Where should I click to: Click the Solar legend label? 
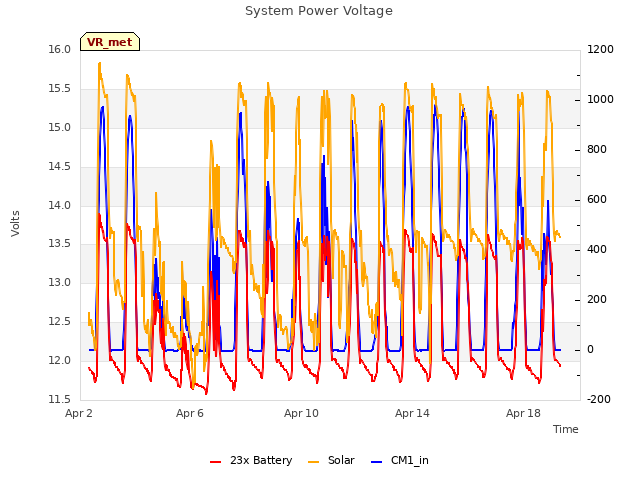341,460
